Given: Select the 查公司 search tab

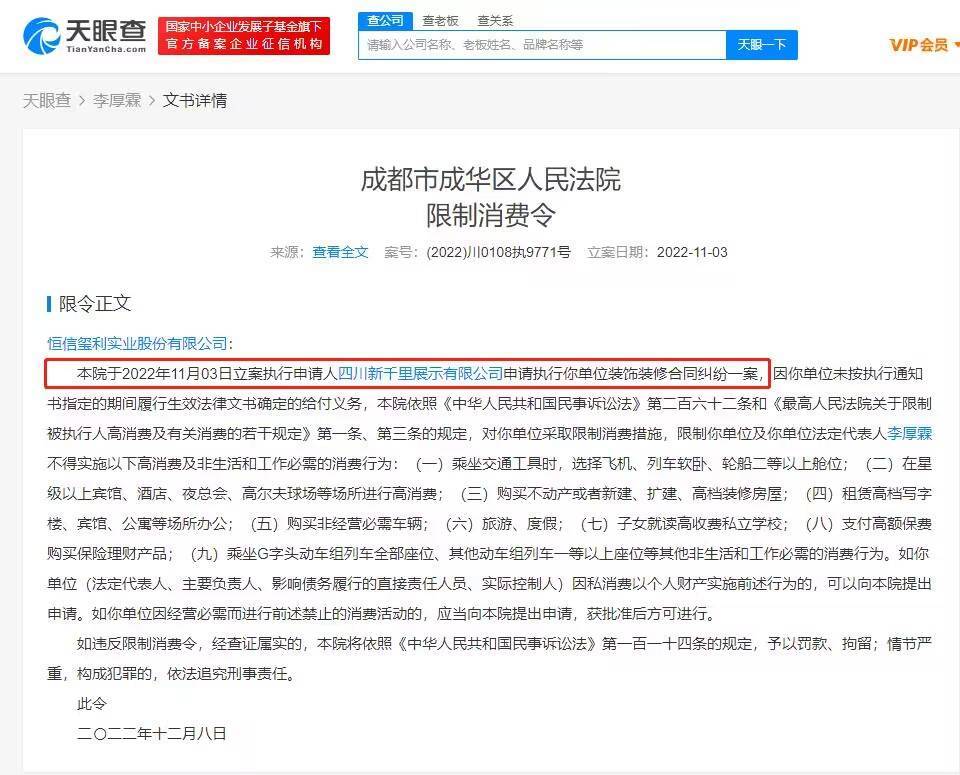Looking at the screenshot, I should [x=385, y=20].
